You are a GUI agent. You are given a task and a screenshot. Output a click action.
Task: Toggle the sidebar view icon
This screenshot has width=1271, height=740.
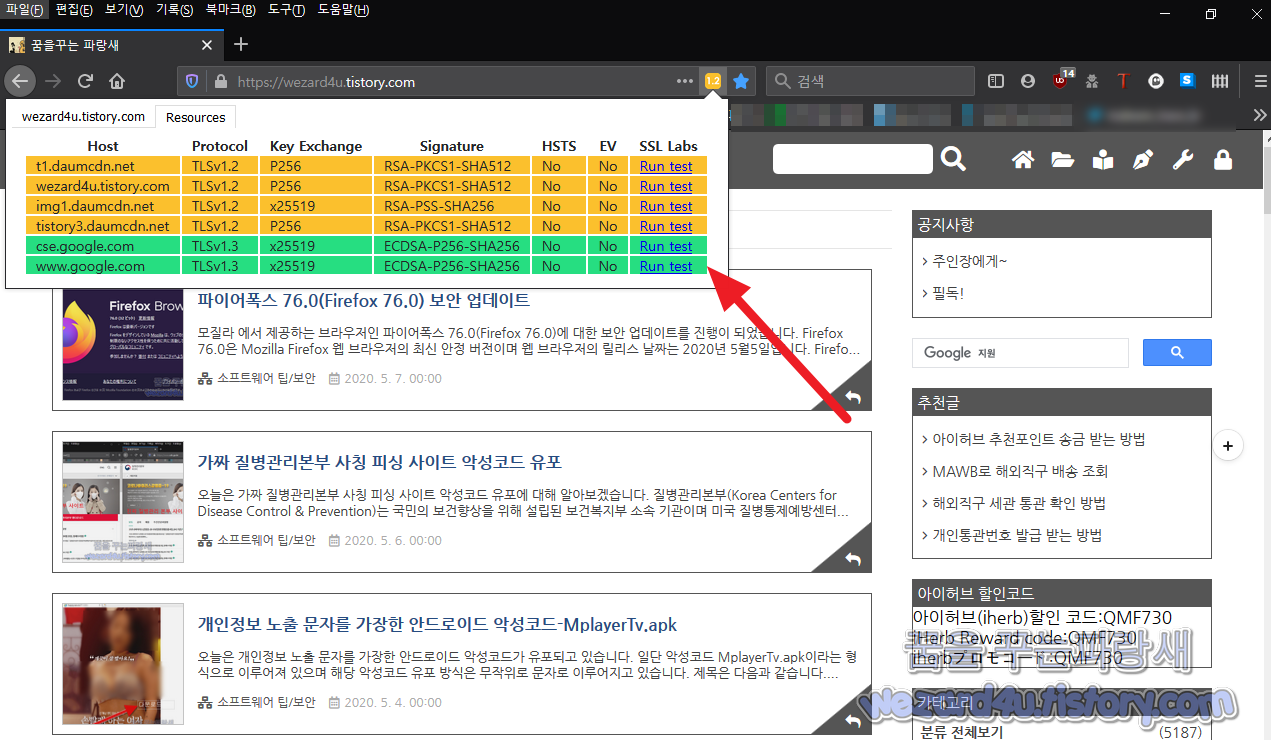coord(996,81)
